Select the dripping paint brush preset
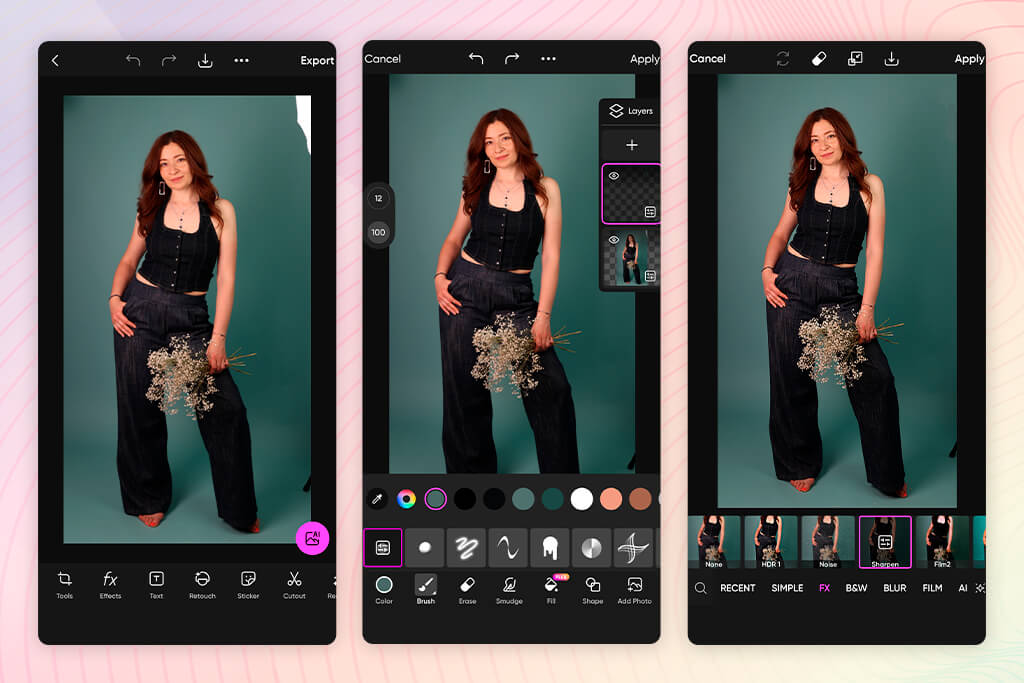The width and height of the screenshot is (1024, 683). (550, 548)
